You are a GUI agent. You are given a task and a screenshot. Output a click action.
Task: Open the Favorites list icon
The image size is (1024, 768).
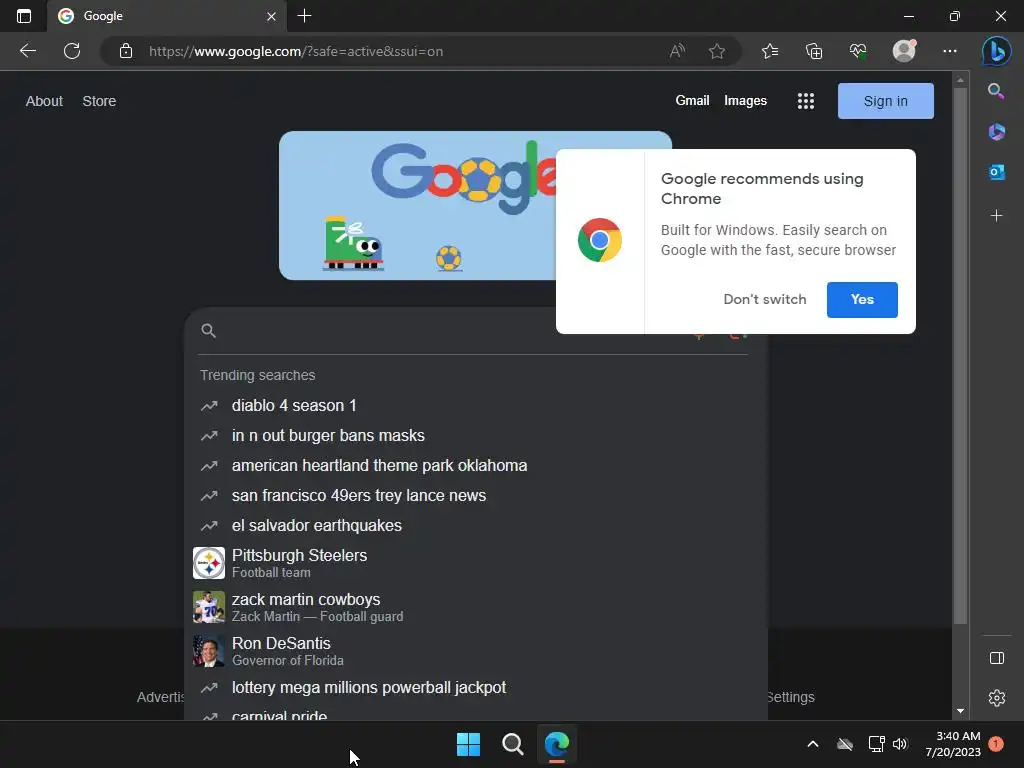[x=770, y=51]
